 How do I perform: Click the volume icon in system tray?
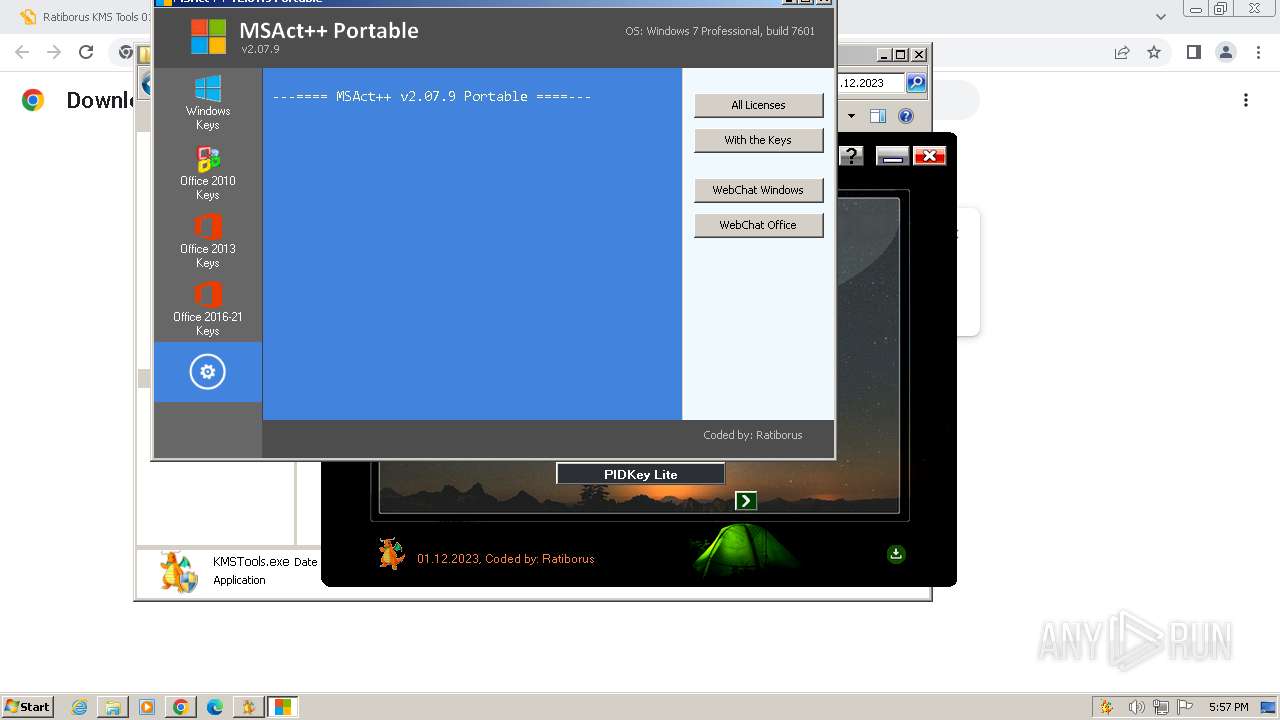coord(1136,707)
